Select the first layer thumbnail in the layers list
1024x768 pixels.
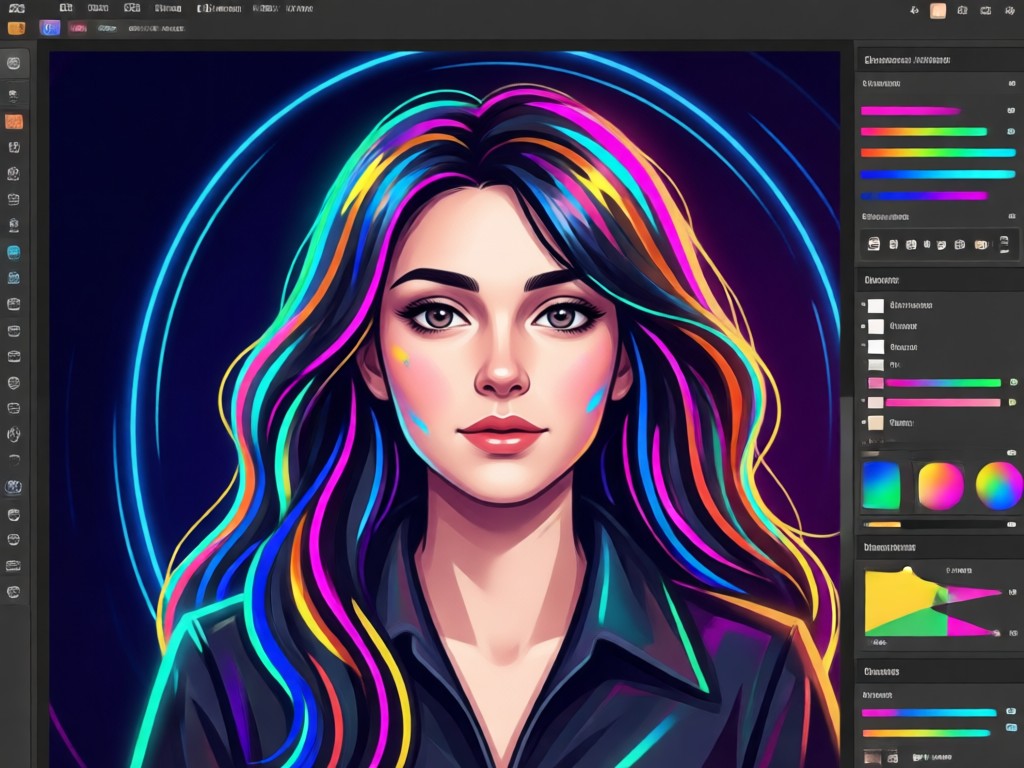876,305
